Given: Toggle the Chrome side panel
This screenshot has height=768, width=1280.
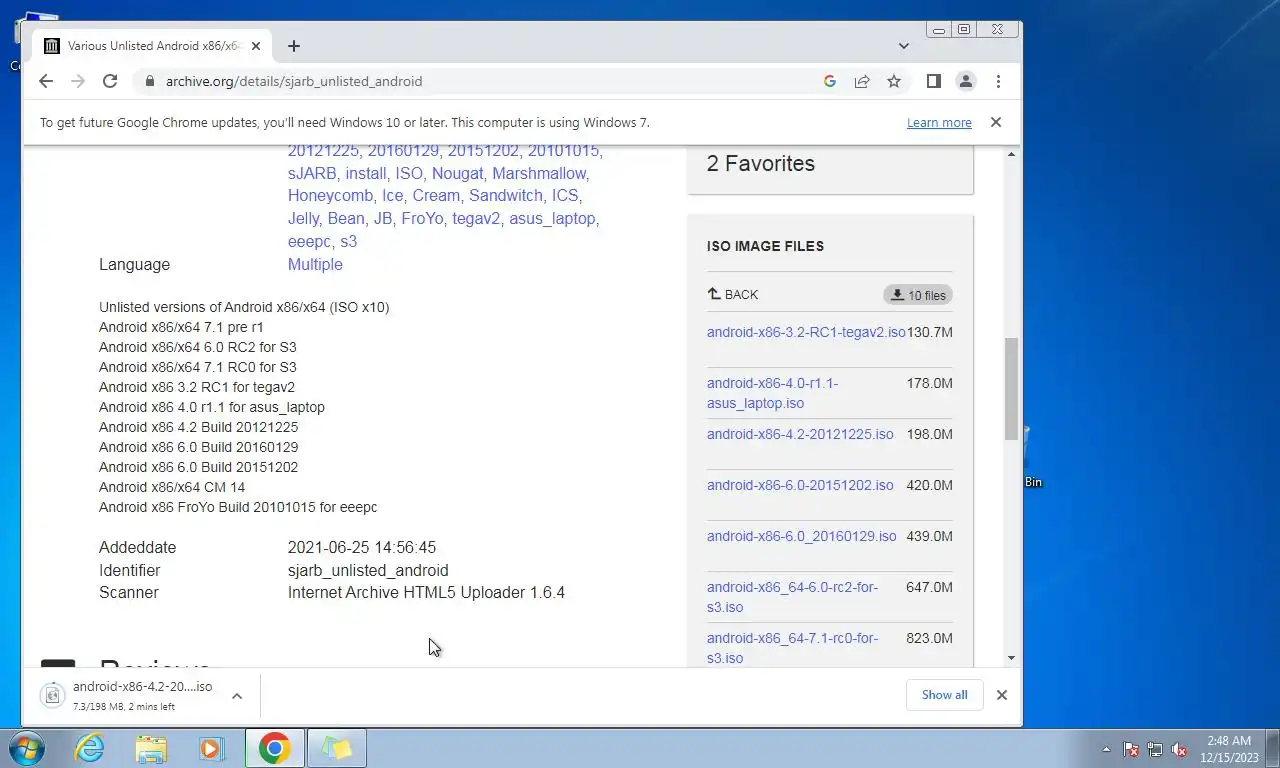Looking at the screenshot, I should click(933, 81).
